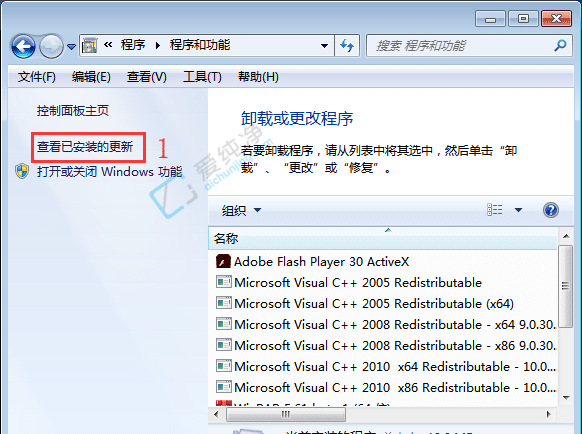Click the change view icon
Image resolution: width=582 pixels, height=434 pixels.
point(495,210)
